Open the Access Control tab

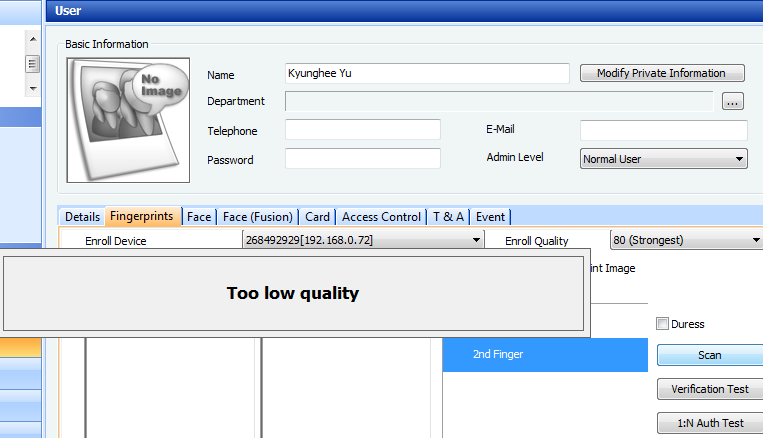click(x=381, y=217)
